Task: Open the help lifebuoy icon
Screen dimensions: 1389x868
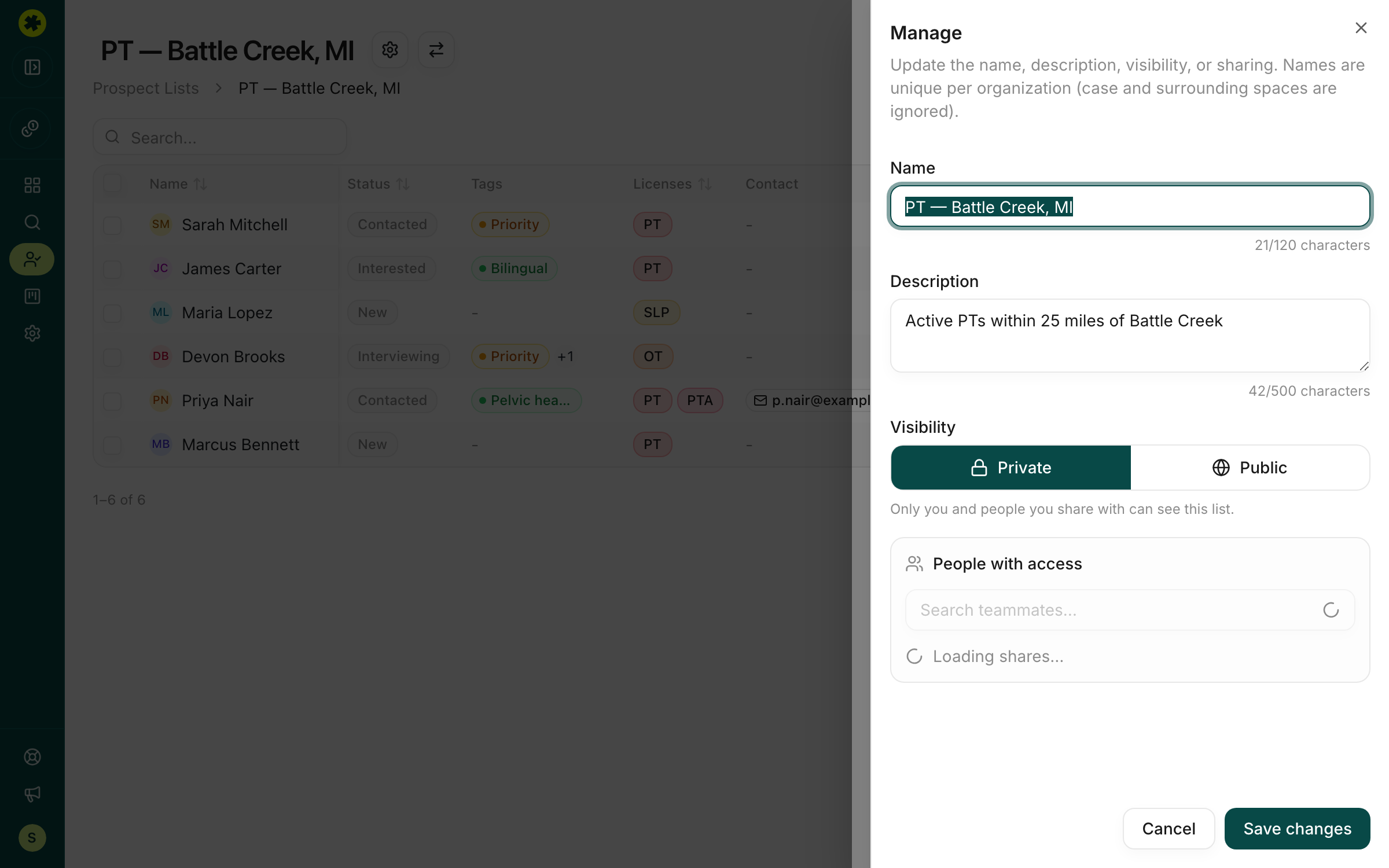Action: tap(32, 757)
